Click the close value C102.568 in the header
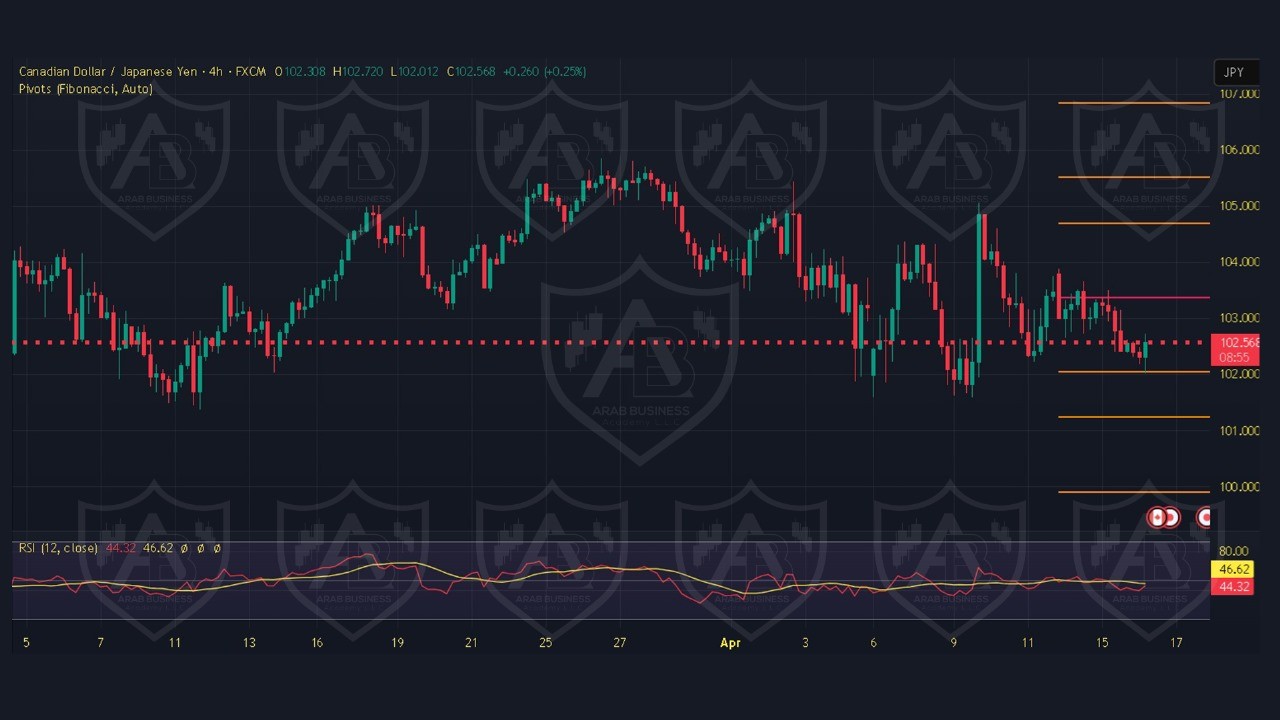Viewport: 1280px width, 720px height. [x=472, y=72]
